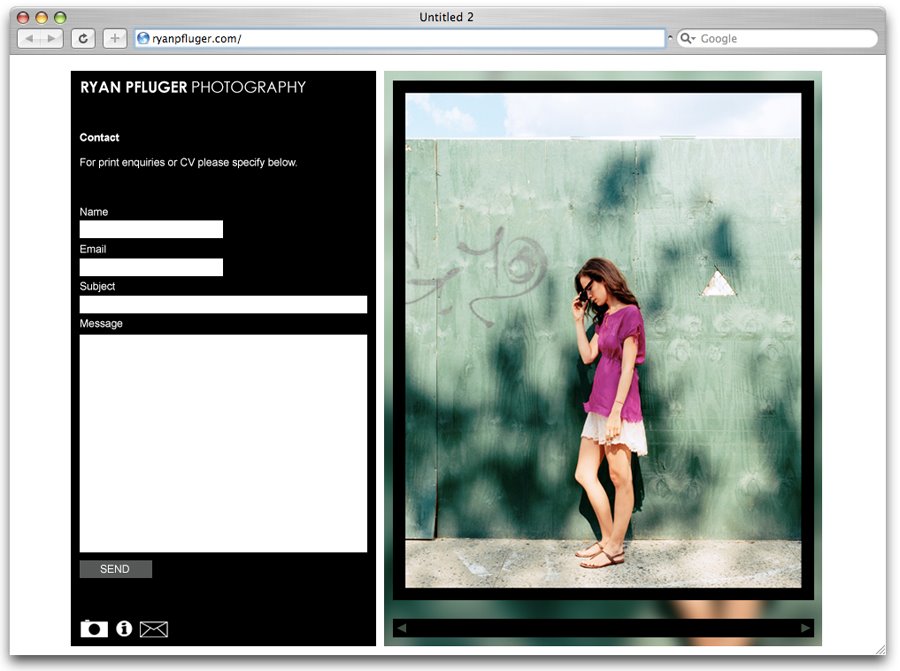Click the main photo of the woman
900x671 pixels.
(603, 340)
